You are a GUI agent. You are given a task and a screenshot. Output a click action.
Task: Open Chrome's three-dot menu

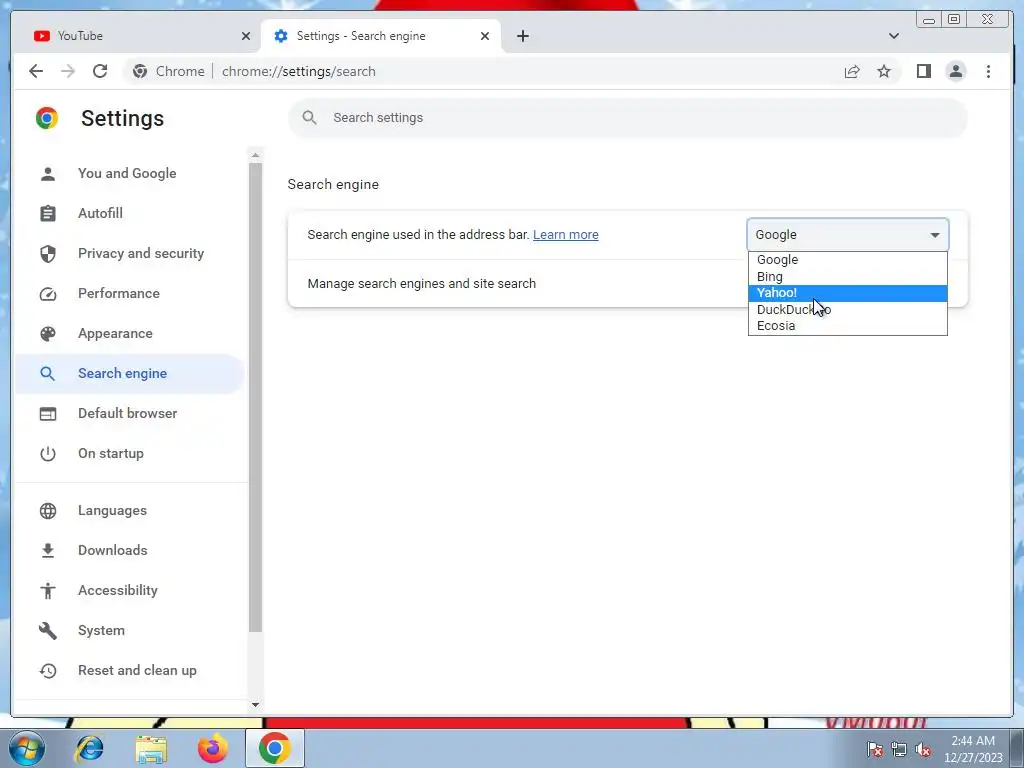point(988,71)
